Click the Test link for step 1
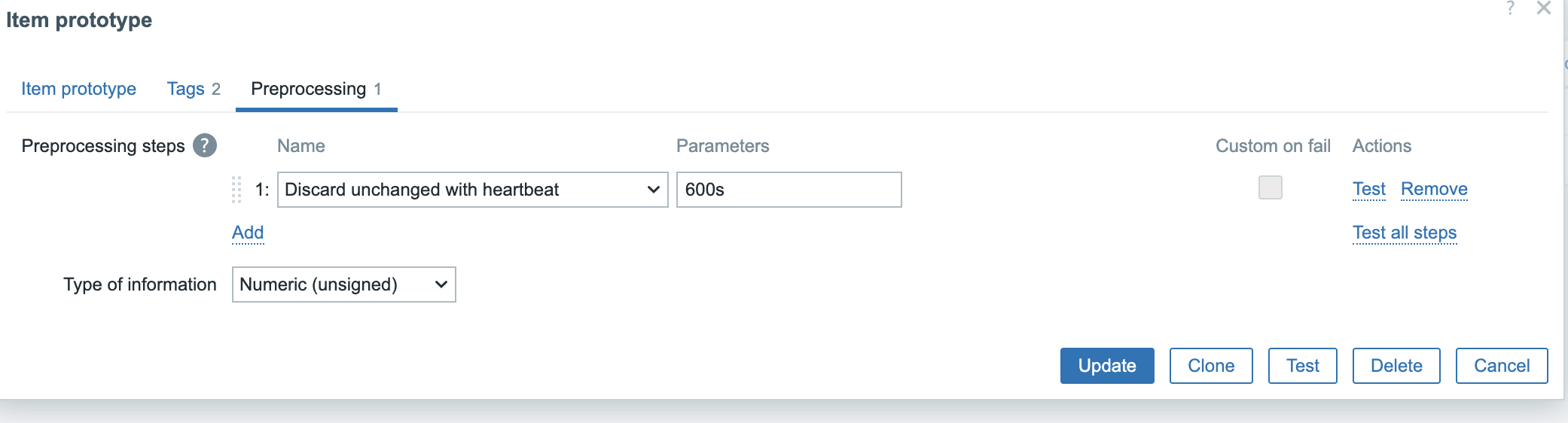 click(1368, 189)
